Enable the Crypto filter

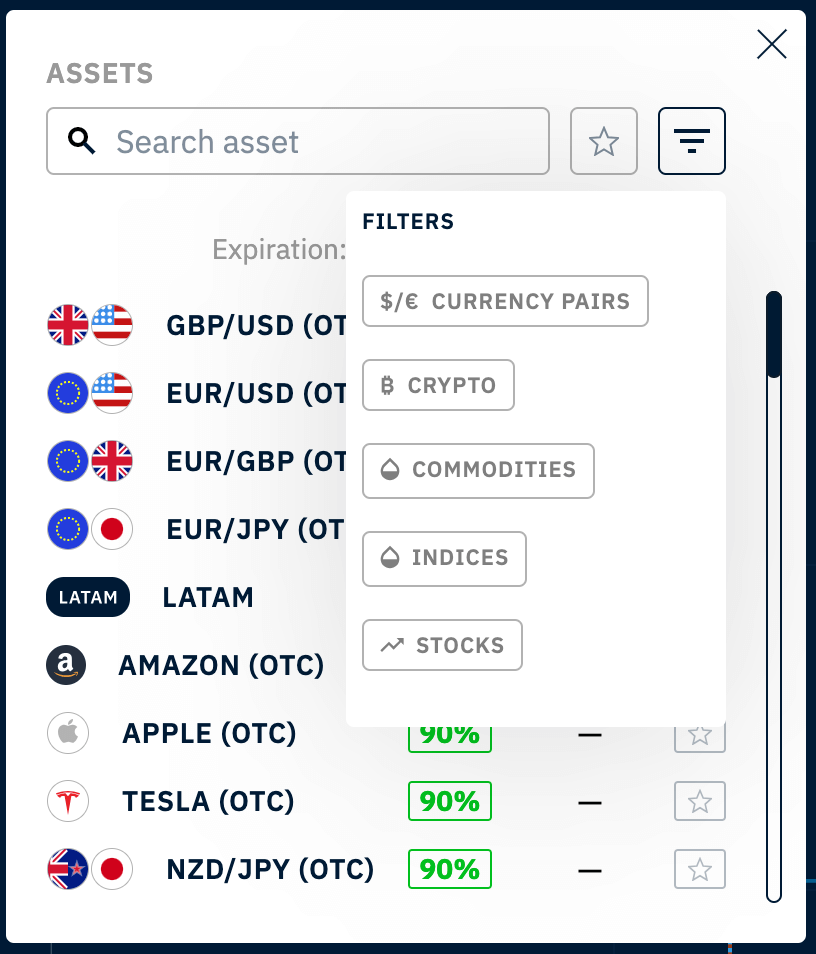pyautogui.click(x=438, y=385)
